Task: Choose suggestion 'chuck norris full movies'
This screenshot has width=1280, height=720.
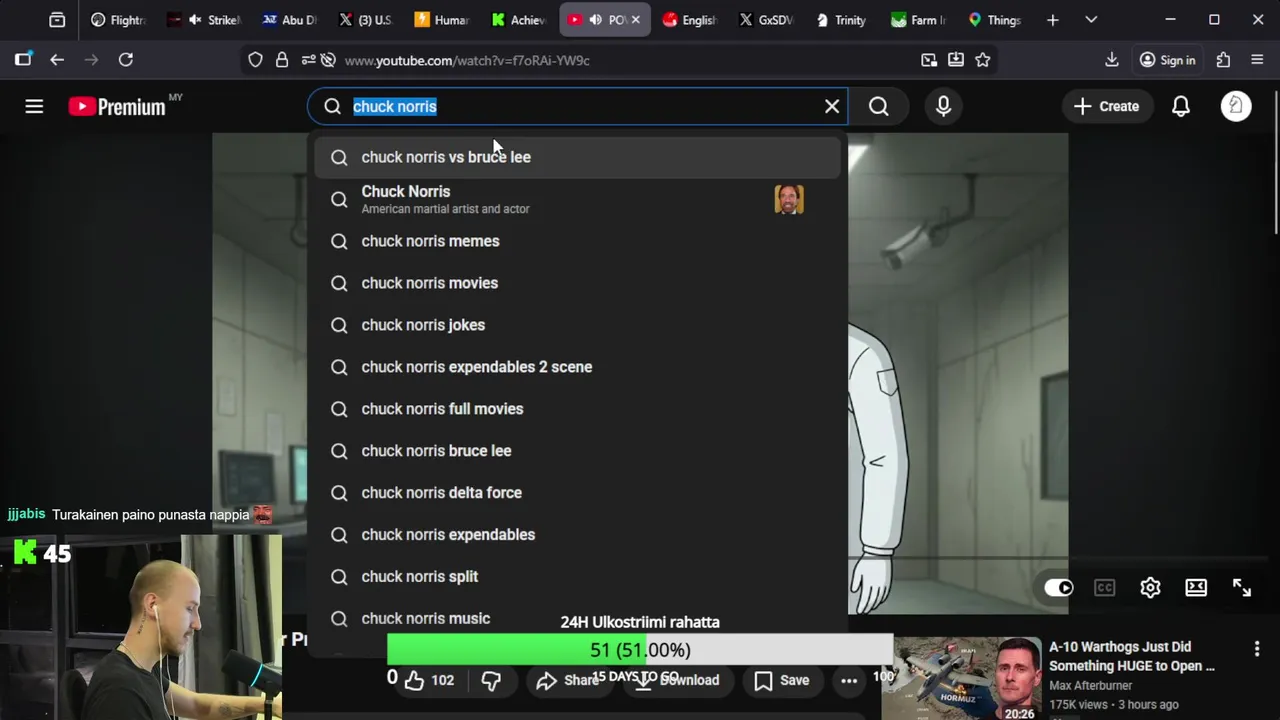Action: click(x=578, y=409)
